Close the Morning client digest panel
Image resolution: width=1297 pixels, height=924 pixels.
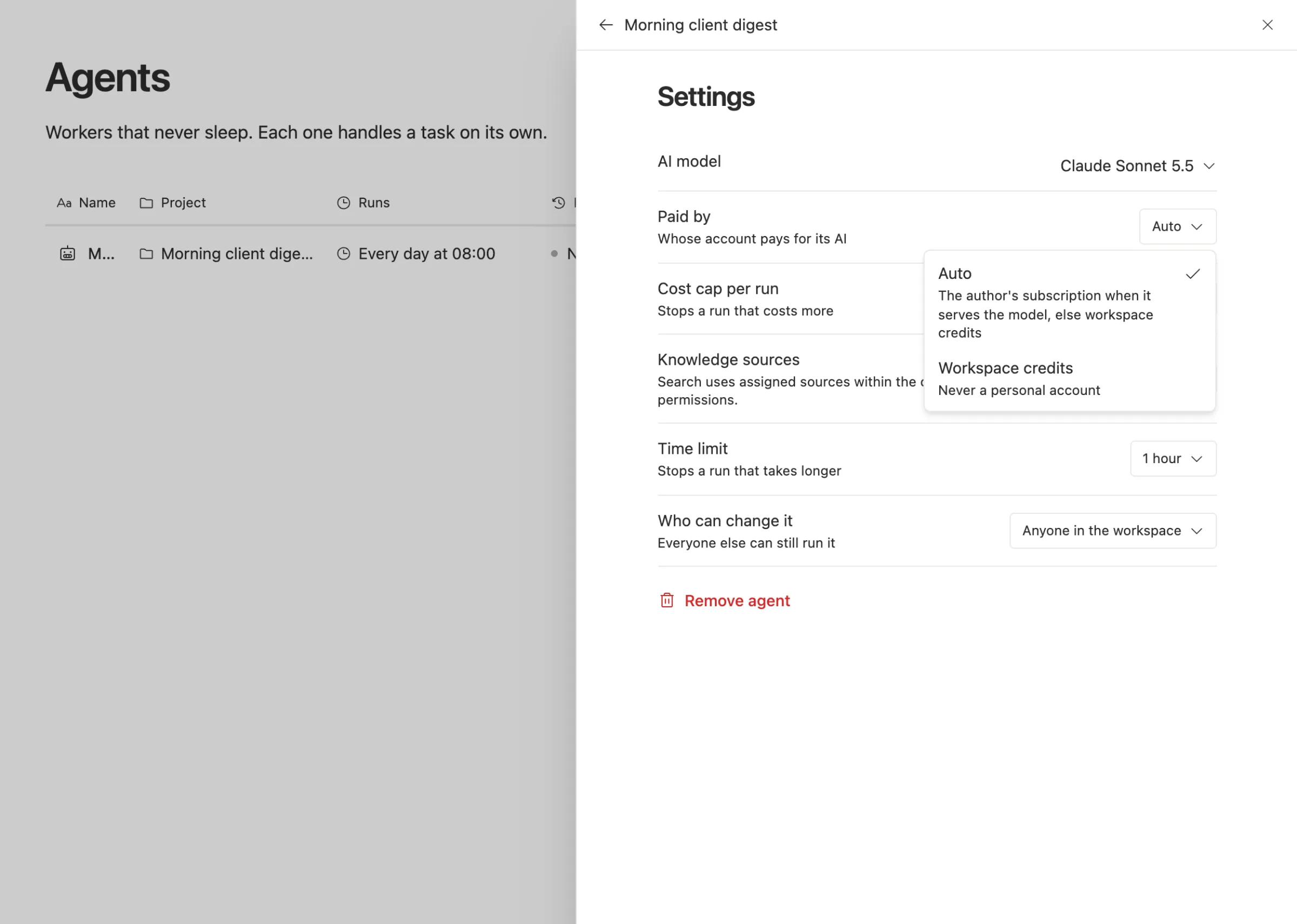1267,25
